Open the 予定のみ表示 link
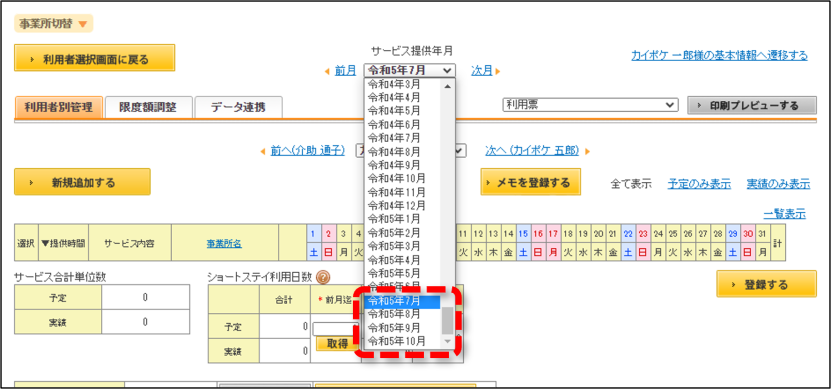Screen dimensions: 831x389 tap(699, 184)
